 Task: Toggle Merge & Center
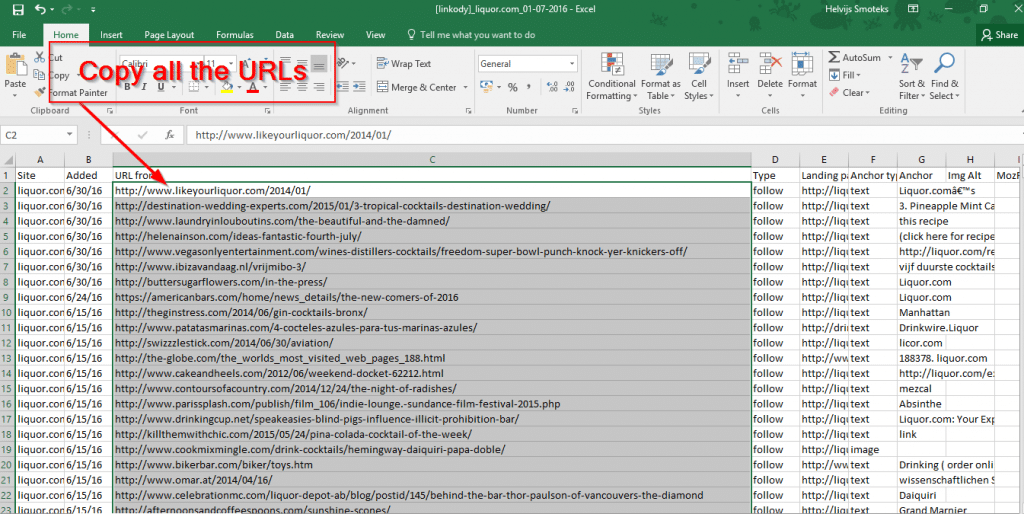[416, 87]
